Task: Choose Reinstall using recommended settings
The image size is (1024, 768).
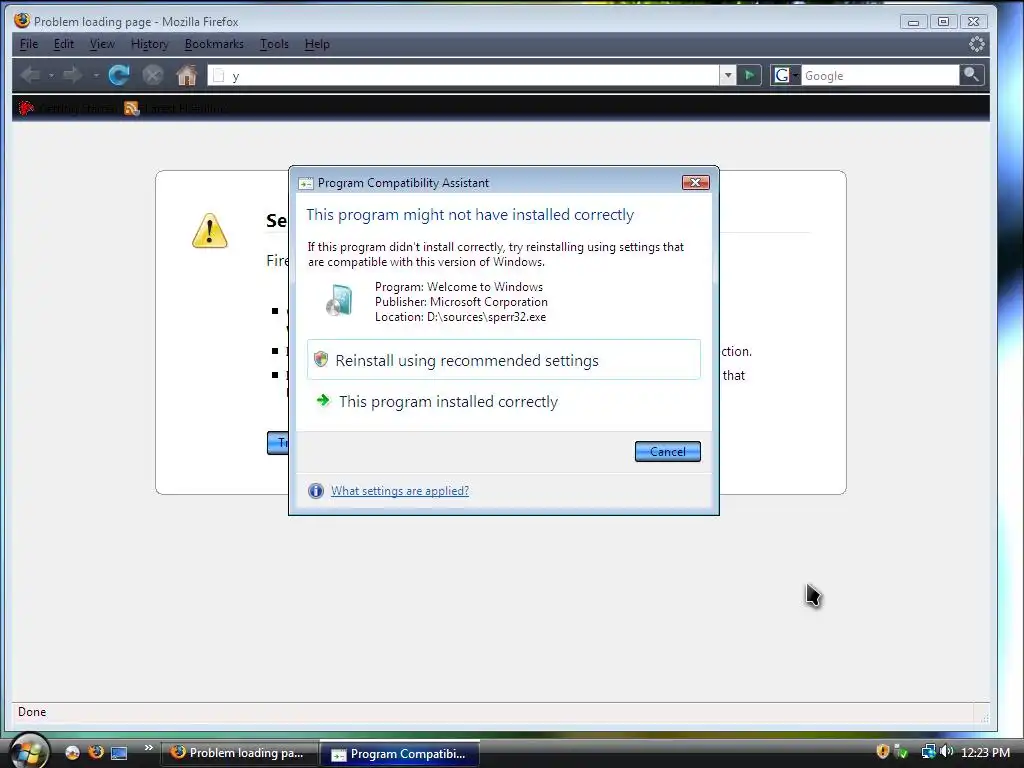Action: pyautogui.click(x=504, y=360)
